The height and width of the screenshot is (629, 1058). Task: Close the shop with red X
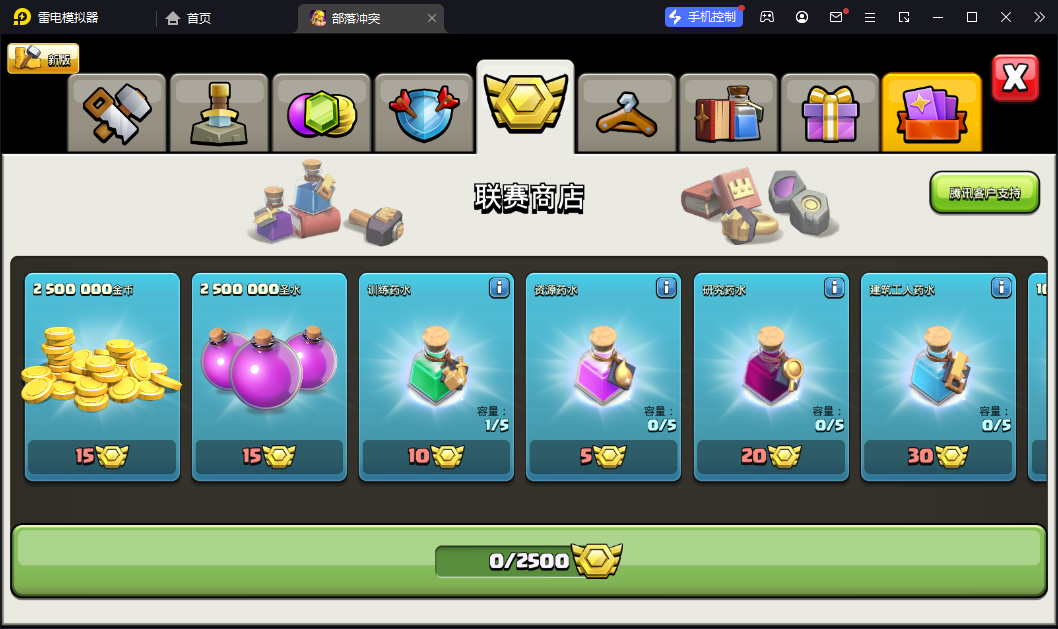click(x=1015, y=78)
